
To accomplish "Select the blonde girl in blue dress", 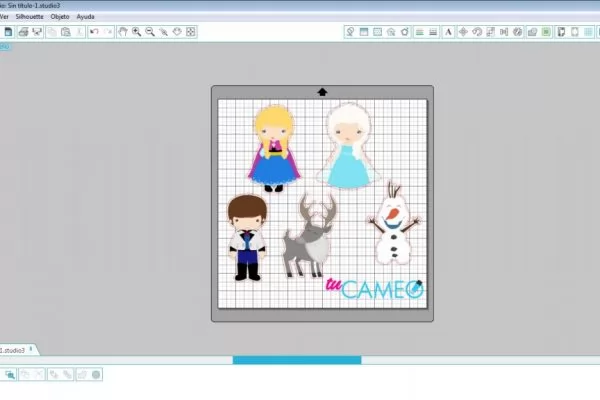I will [274, 148].
